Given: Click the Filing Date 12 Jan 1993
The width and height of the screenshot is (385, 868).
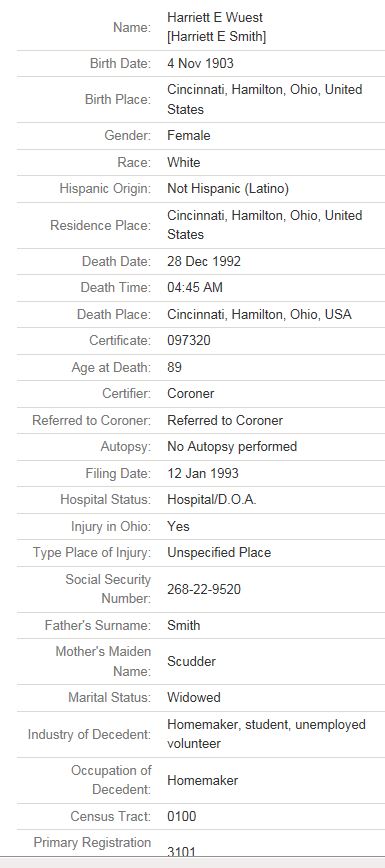Looking at the screenshot, I should tap(203, 473).
